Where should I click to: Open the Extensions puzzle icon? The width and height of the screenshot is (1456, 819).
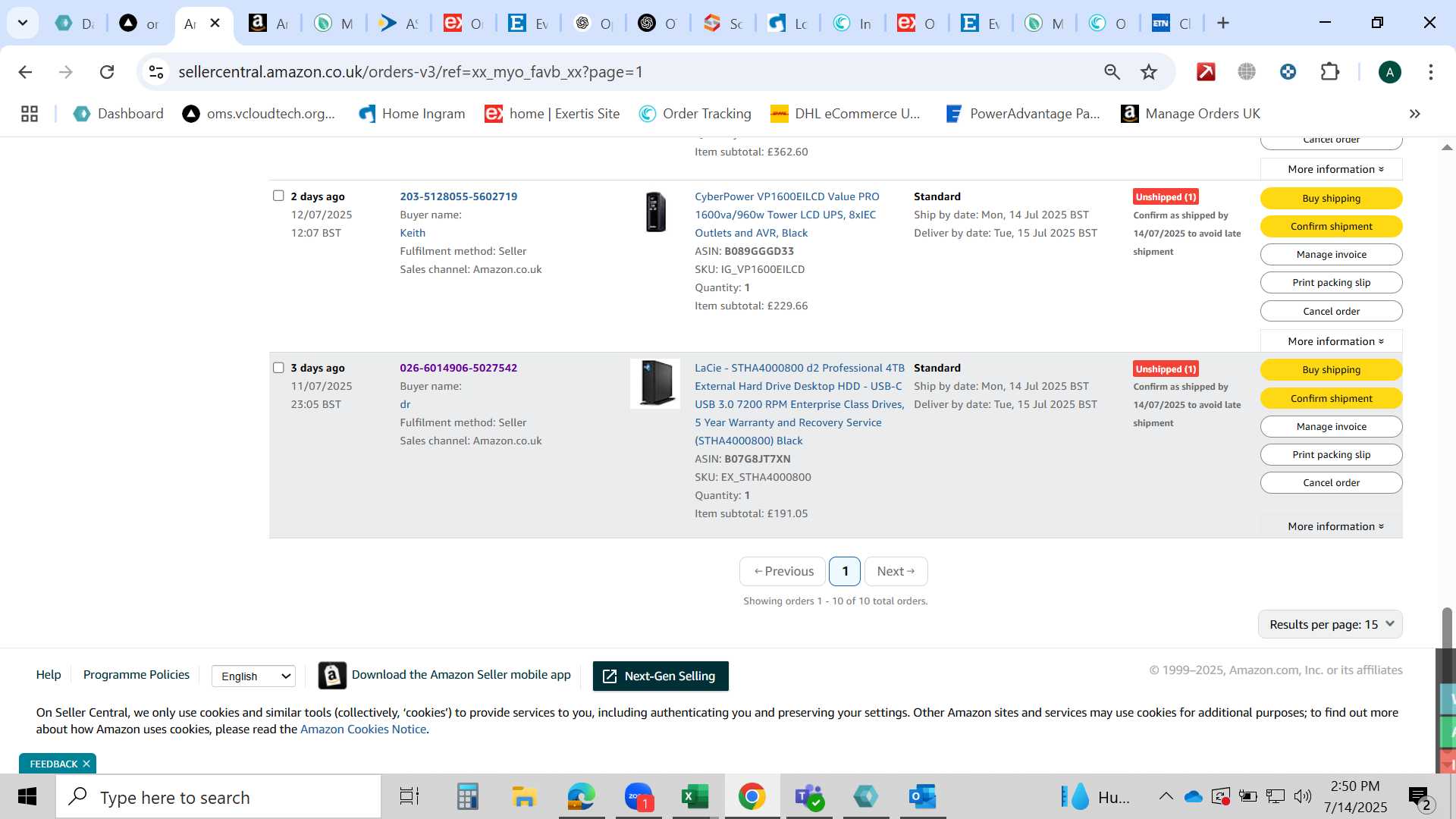1330,72
